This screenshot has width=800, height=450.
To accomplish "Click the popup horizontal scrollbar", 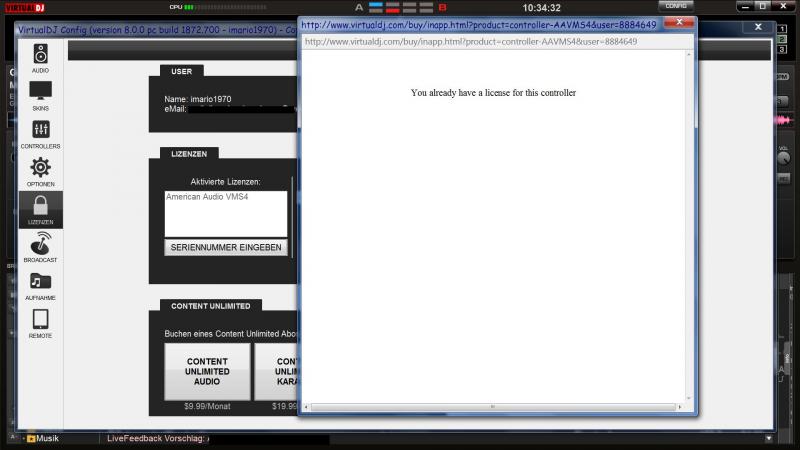I will [x=493, y=407].
